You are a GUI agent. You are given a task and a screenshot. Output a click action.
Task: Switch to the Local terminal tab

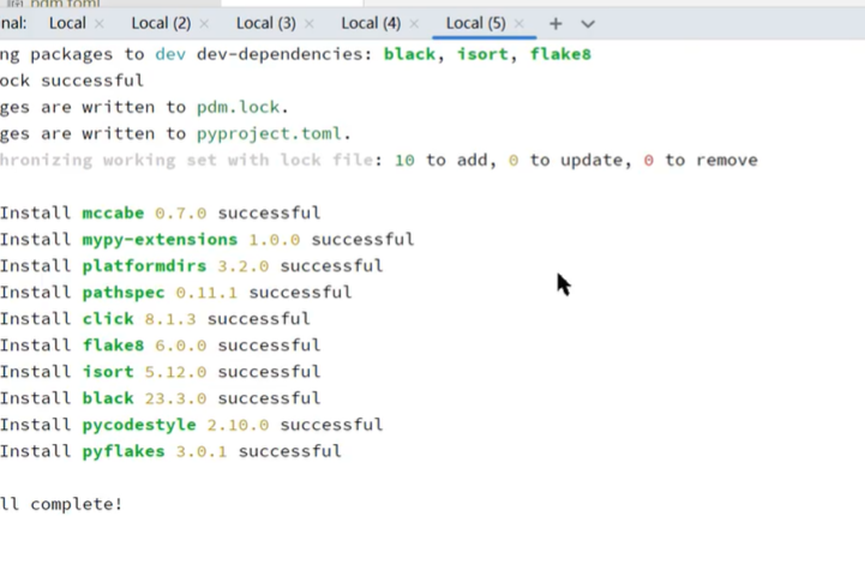pos(67,23)
